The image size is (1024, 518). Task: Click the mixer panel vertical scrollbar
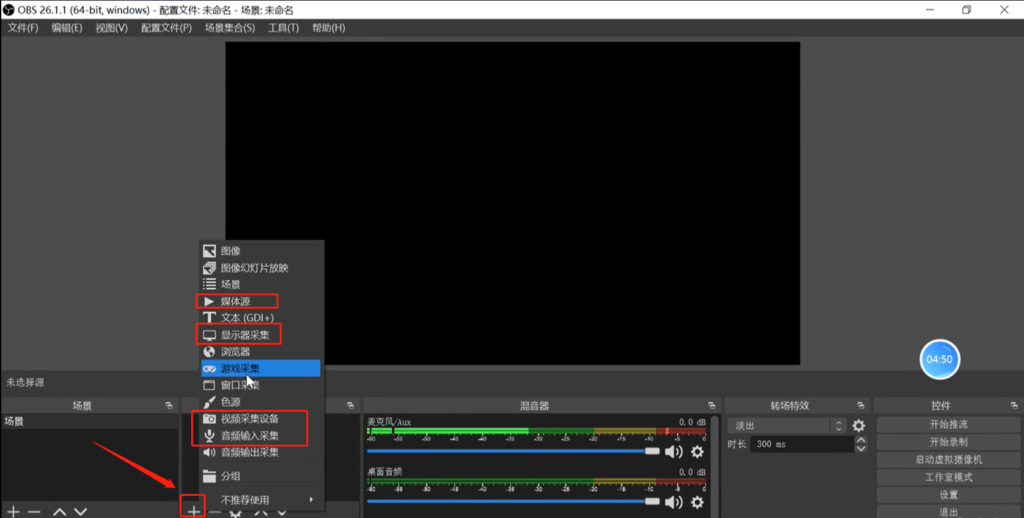coord(715,465)
